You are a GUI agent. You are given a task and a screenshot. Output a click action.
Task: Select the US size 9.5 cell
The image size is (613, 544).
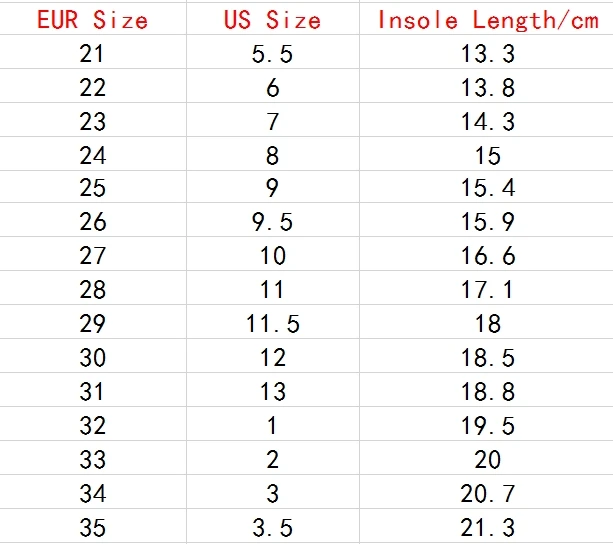point(272,220)
